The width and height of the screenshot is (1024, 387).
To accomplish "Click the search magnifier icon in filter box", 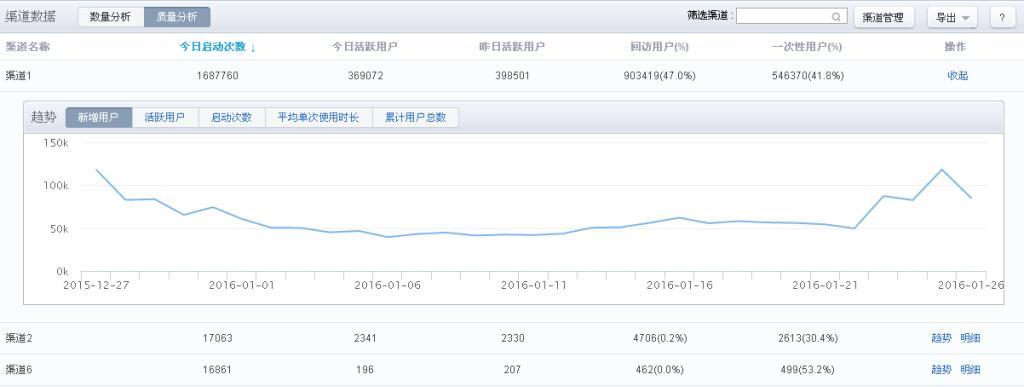I will 835,17.
